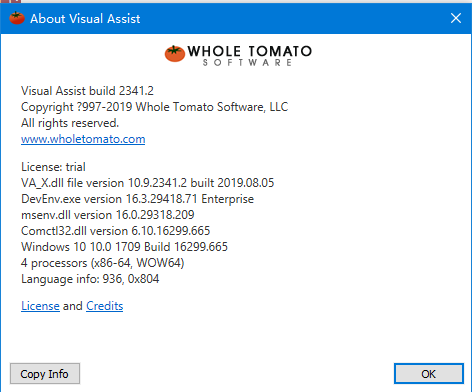Click the tomato icon in the title bar

[17, 18]
